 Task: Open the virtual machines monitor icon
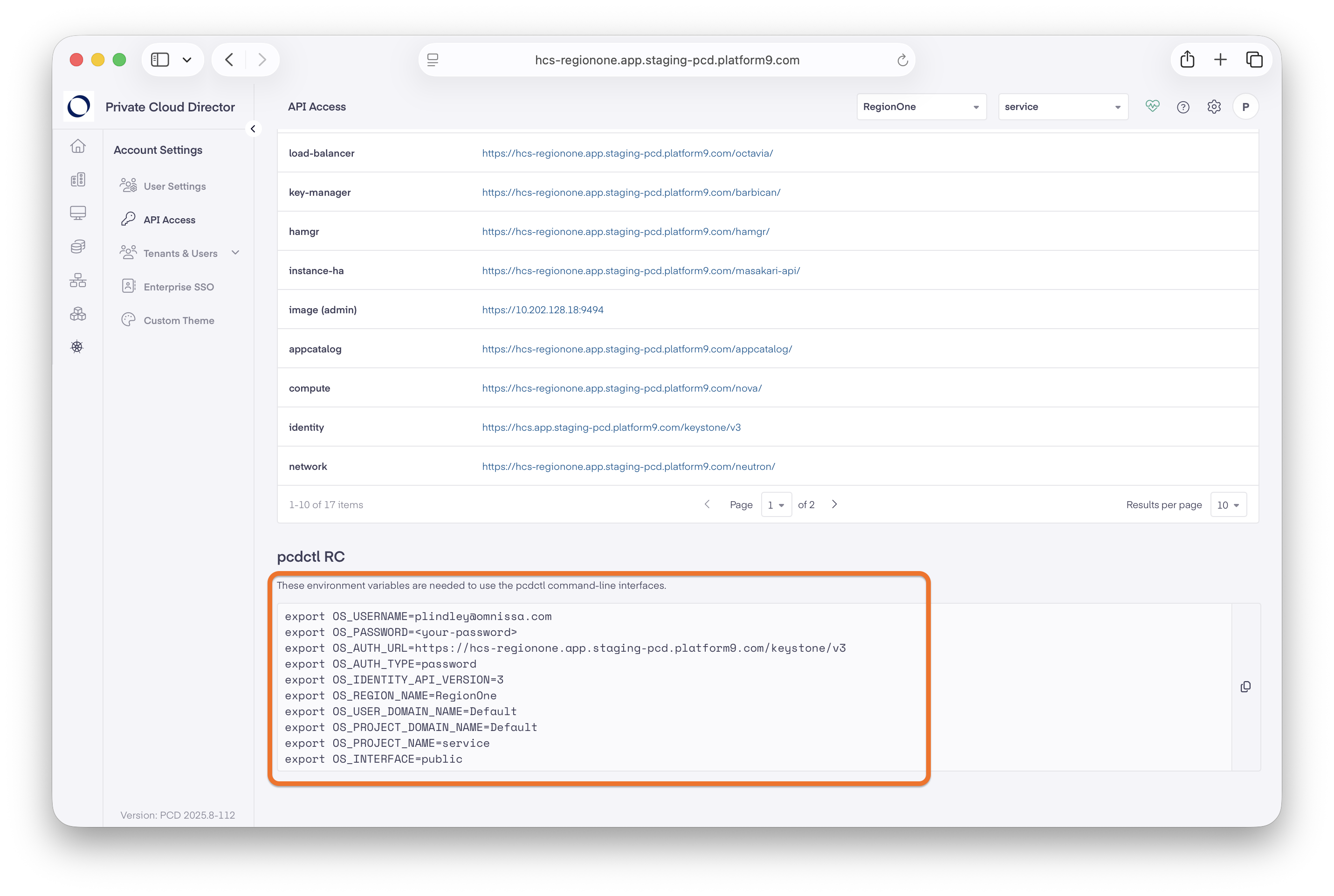click(x=78, y=213)
